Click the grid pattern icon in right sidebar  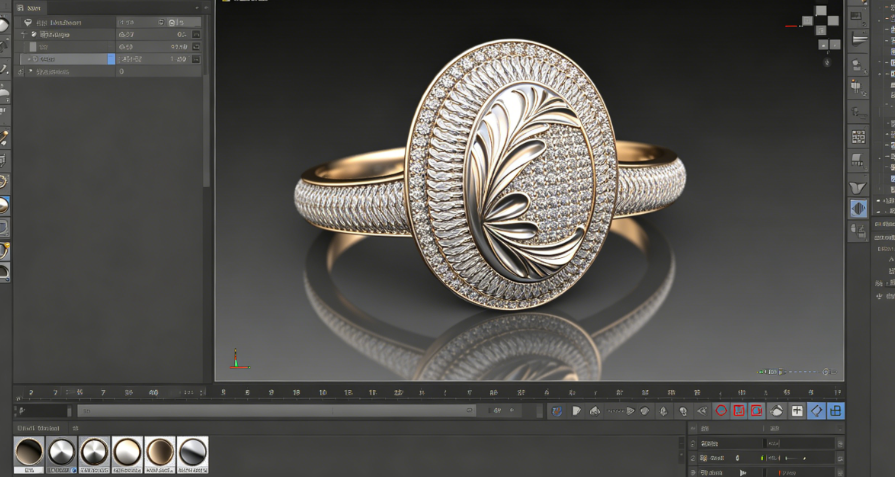pyautogui.click(x=858, y=136)
